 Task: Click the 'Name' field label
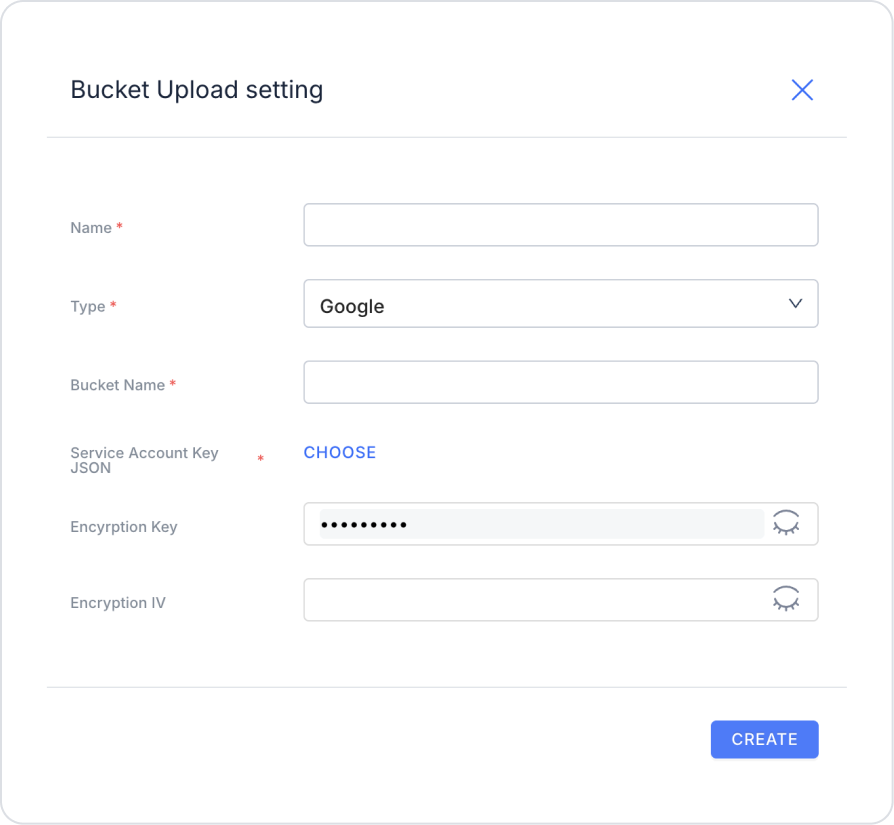tap(91, 227)
